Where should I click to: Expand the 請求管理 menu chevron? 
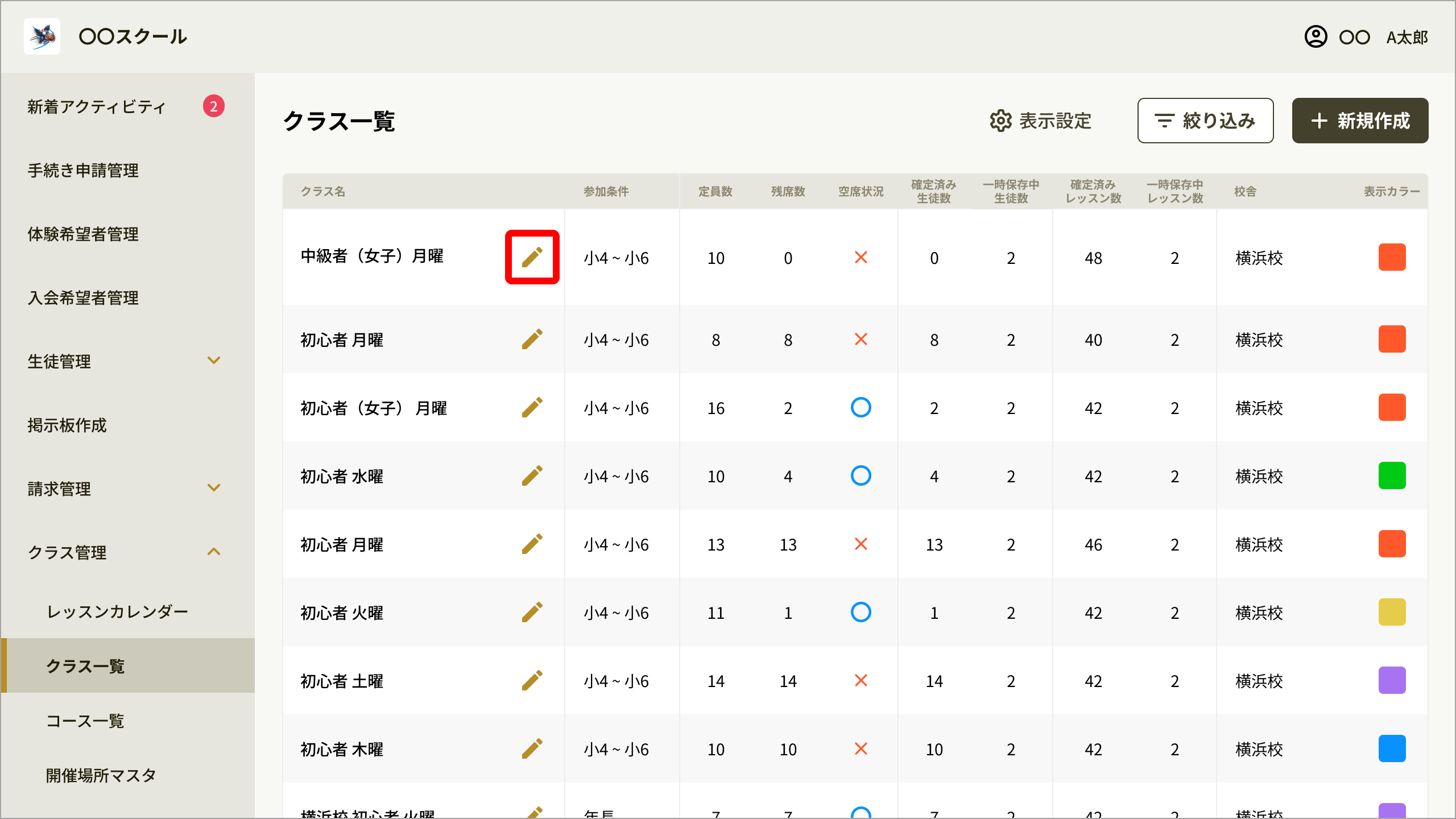tap(214, 488)
